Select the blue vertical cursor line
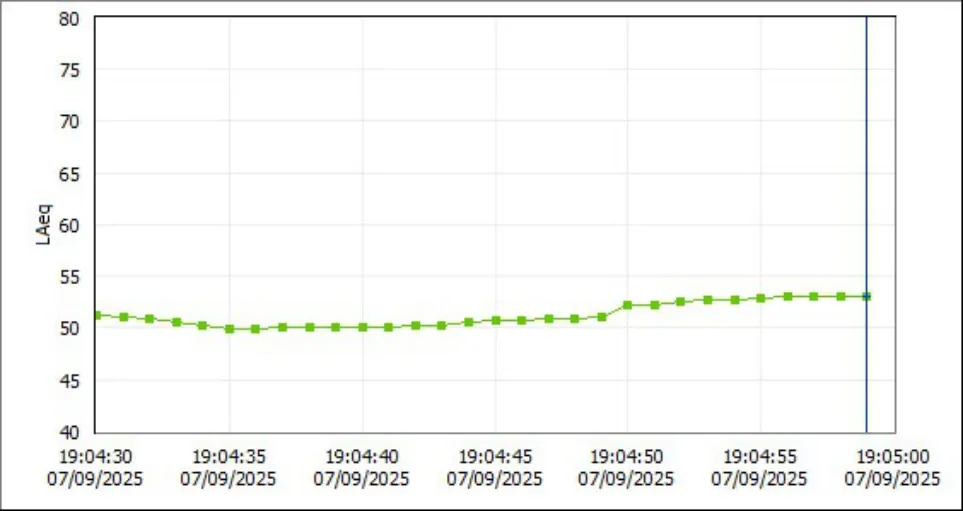The width and height of the screenshot is (963, 511). [866, 225]
